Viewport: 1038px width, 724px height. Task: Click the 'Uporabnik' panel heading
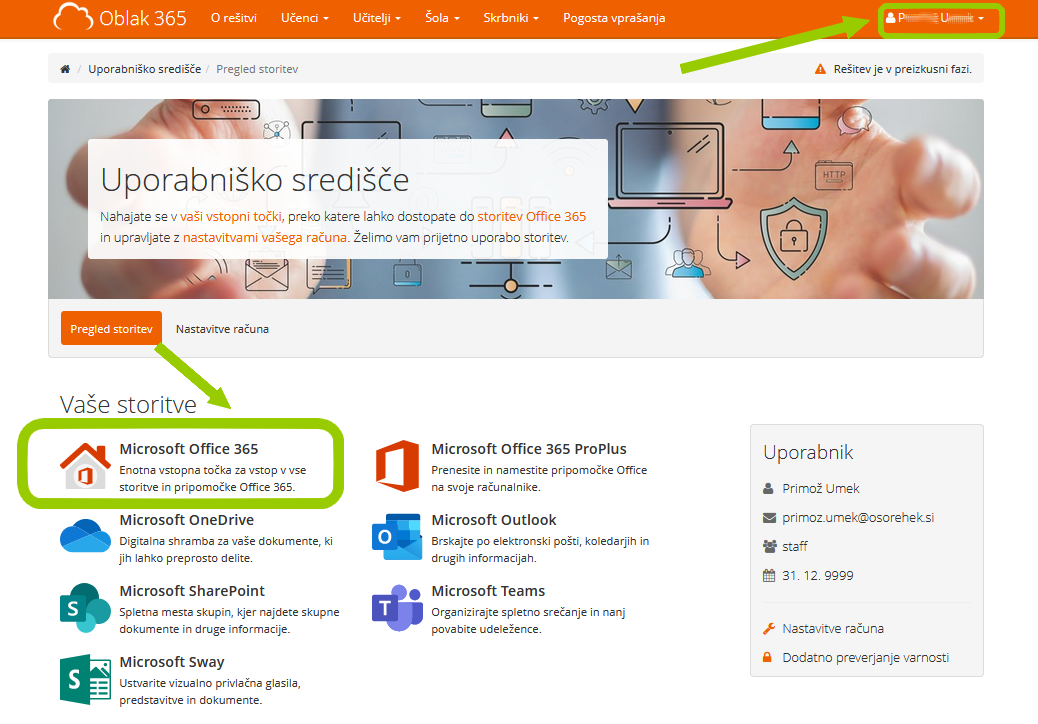click(808, 452)
